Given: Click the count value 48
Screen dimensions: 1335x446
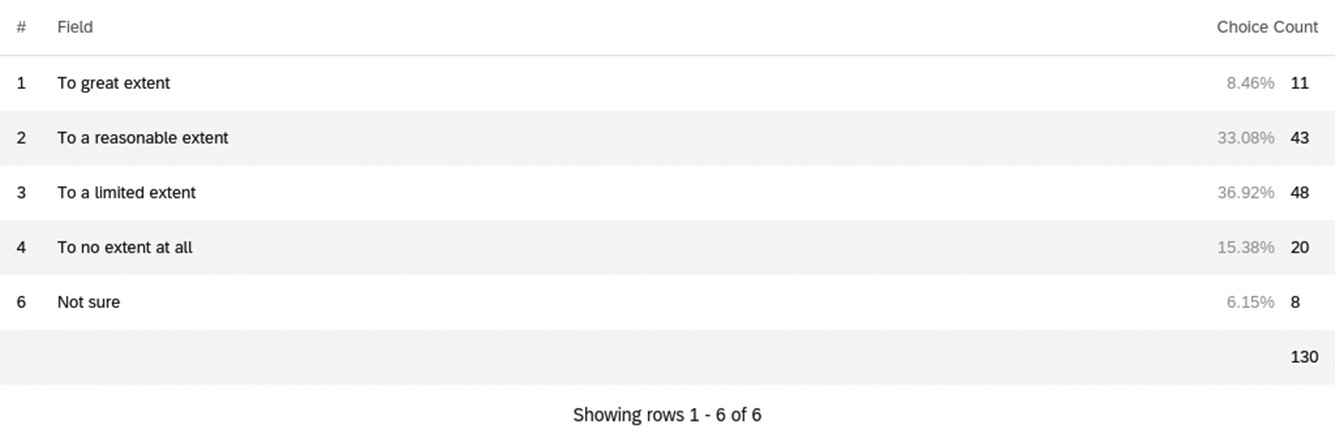Looking at the screenshot, I should 1299,193.
